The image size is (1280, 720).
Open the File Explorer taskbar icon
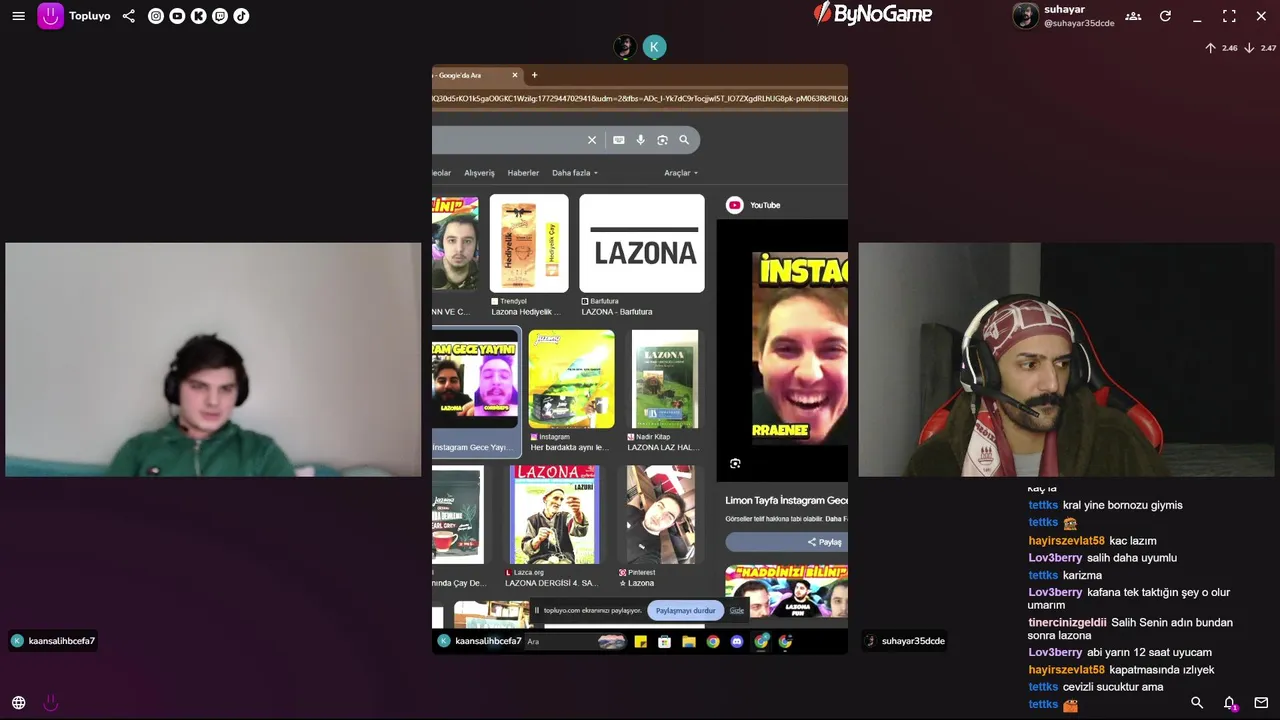click(688, 641)
